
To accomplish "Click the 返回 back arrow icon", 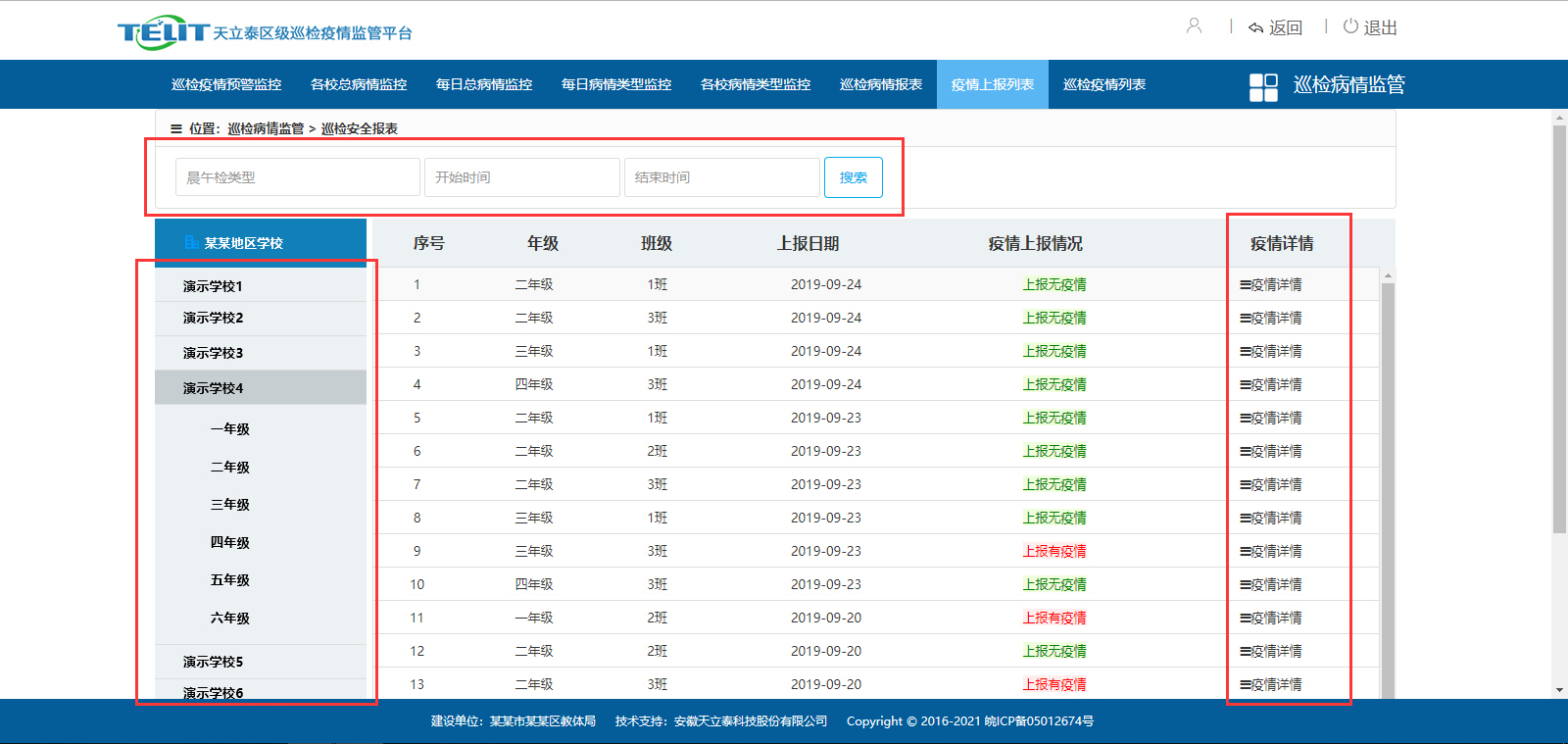I will click(x=1255, y=28).
